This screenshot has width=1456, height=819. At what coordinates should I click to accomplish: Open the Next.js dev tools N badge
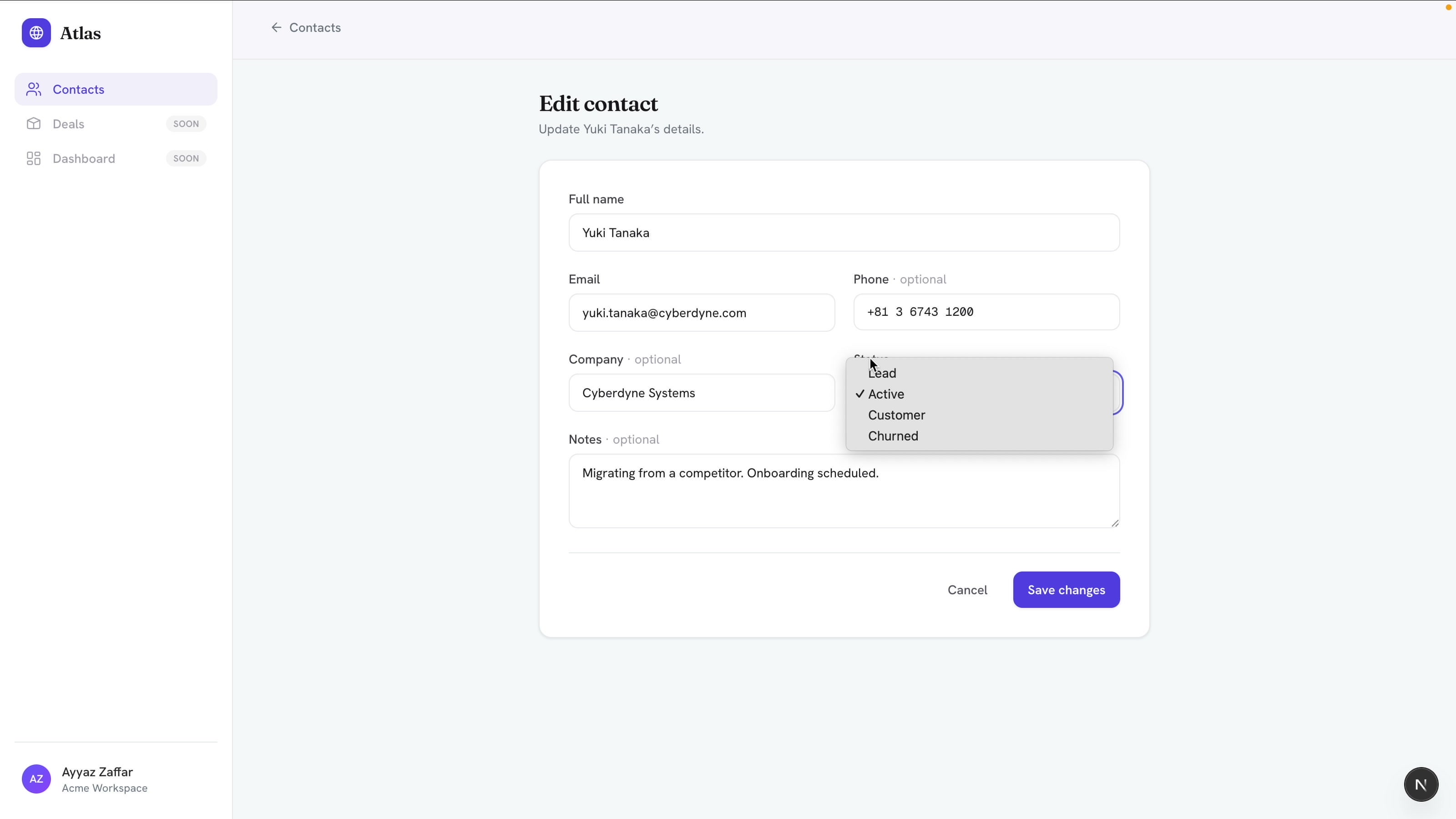click(x=1421, y=784)
